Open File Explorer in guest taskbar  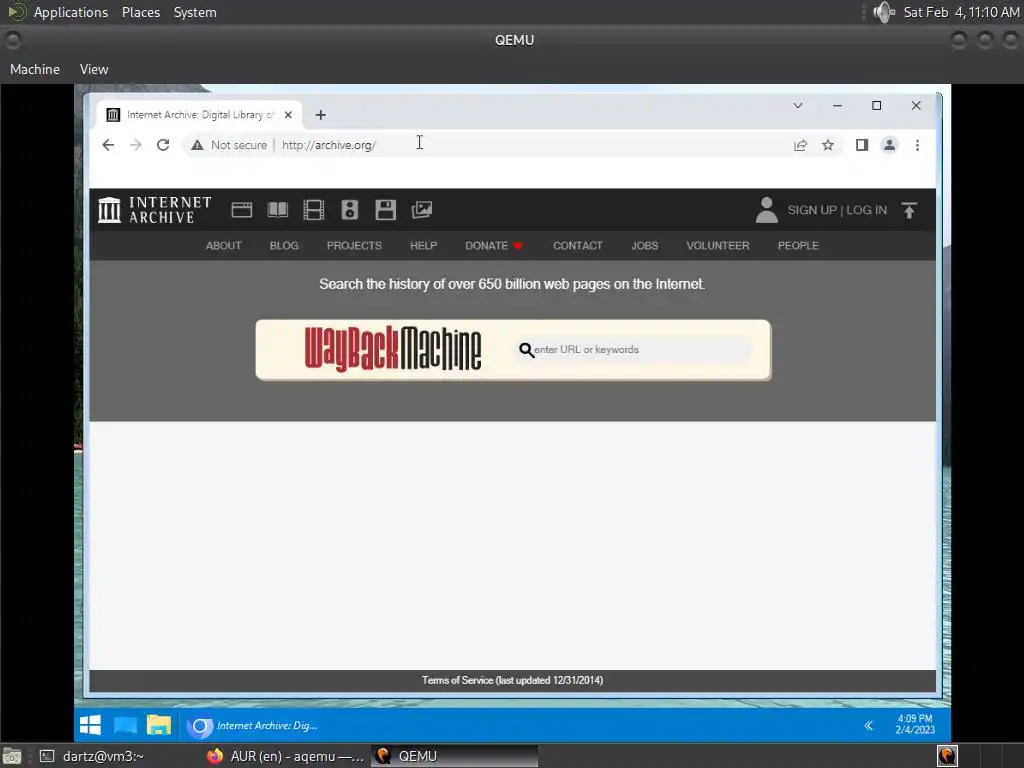click(x=159, y=726)
